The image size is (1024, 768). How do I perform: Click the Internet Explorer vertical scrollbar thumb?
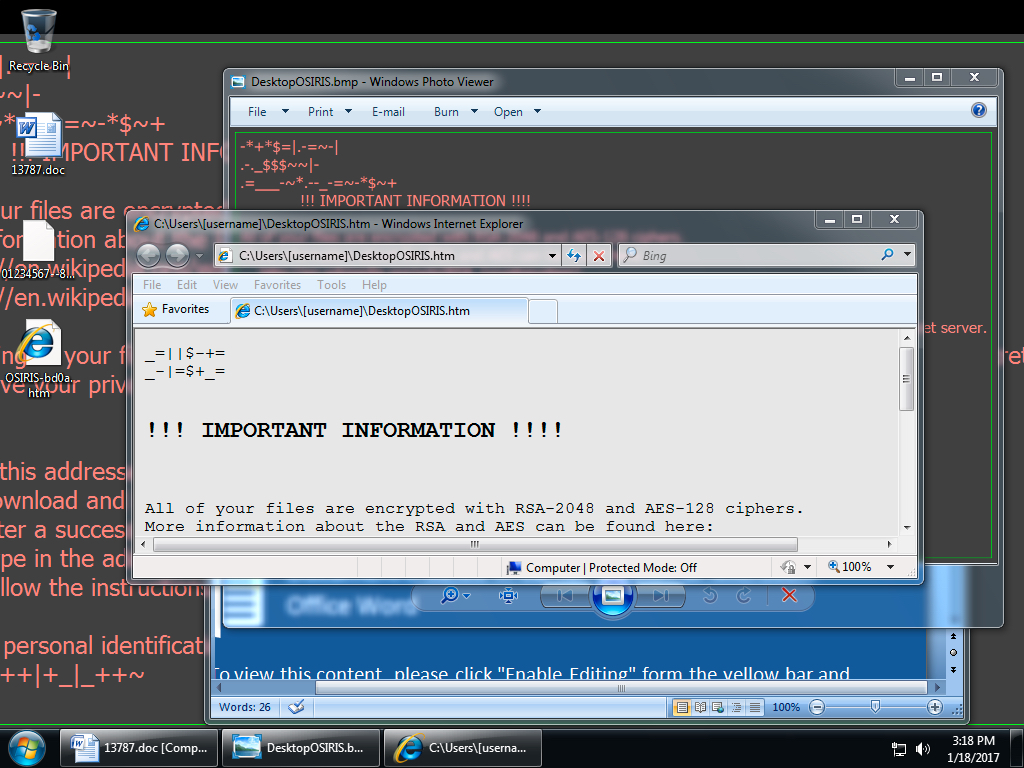(x=906, y=379)
